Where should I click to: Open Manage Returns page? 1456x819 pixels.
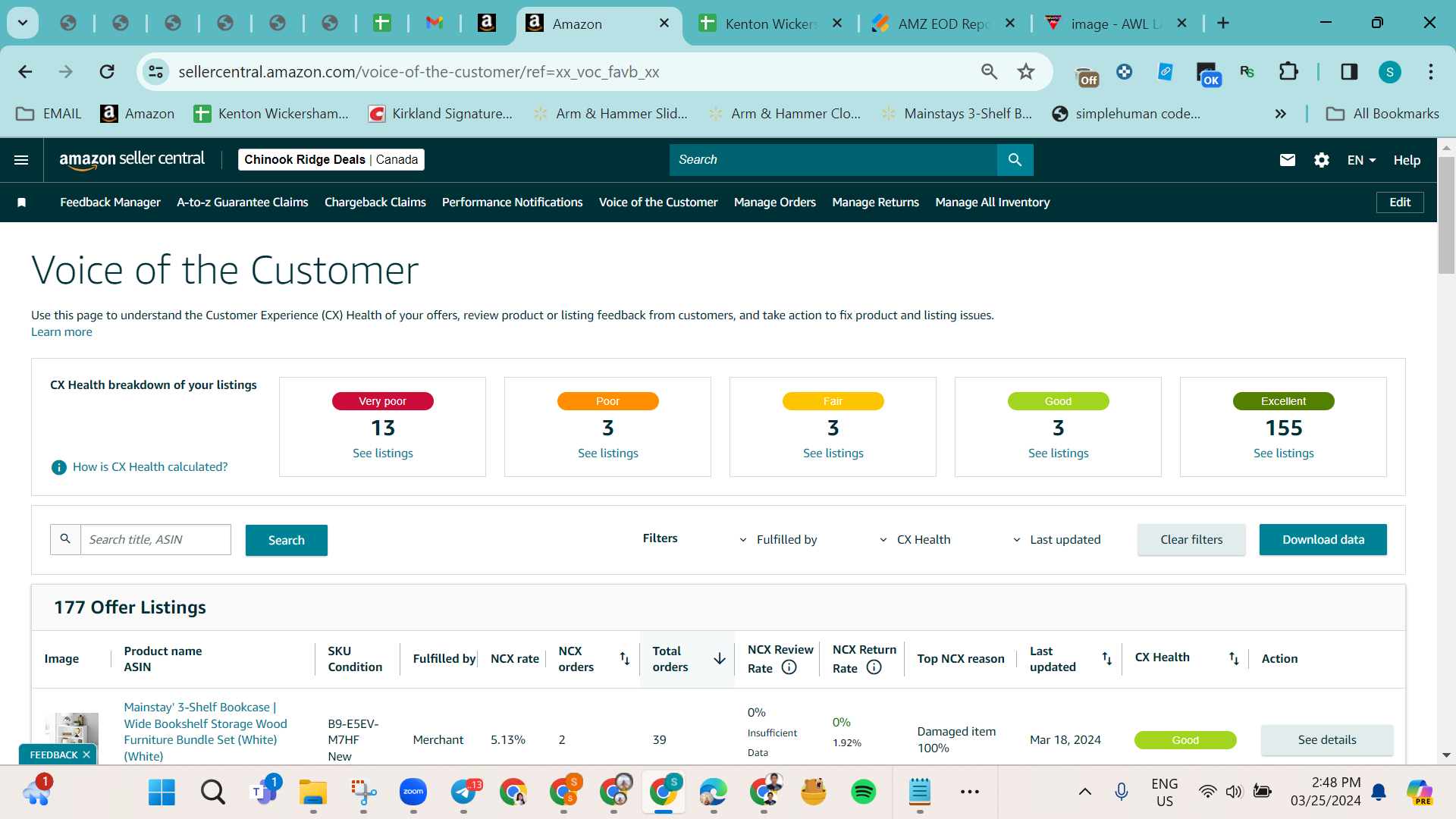click(x=875, y=202)
